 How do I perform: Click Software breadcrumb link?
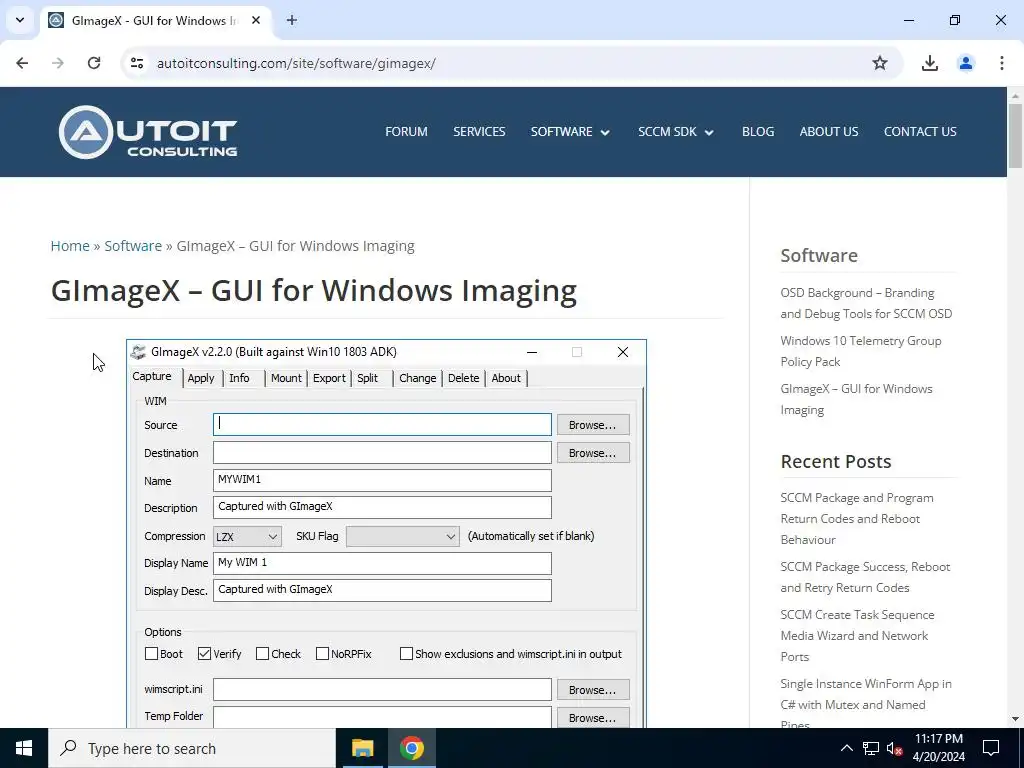click(x=133, y=246)
